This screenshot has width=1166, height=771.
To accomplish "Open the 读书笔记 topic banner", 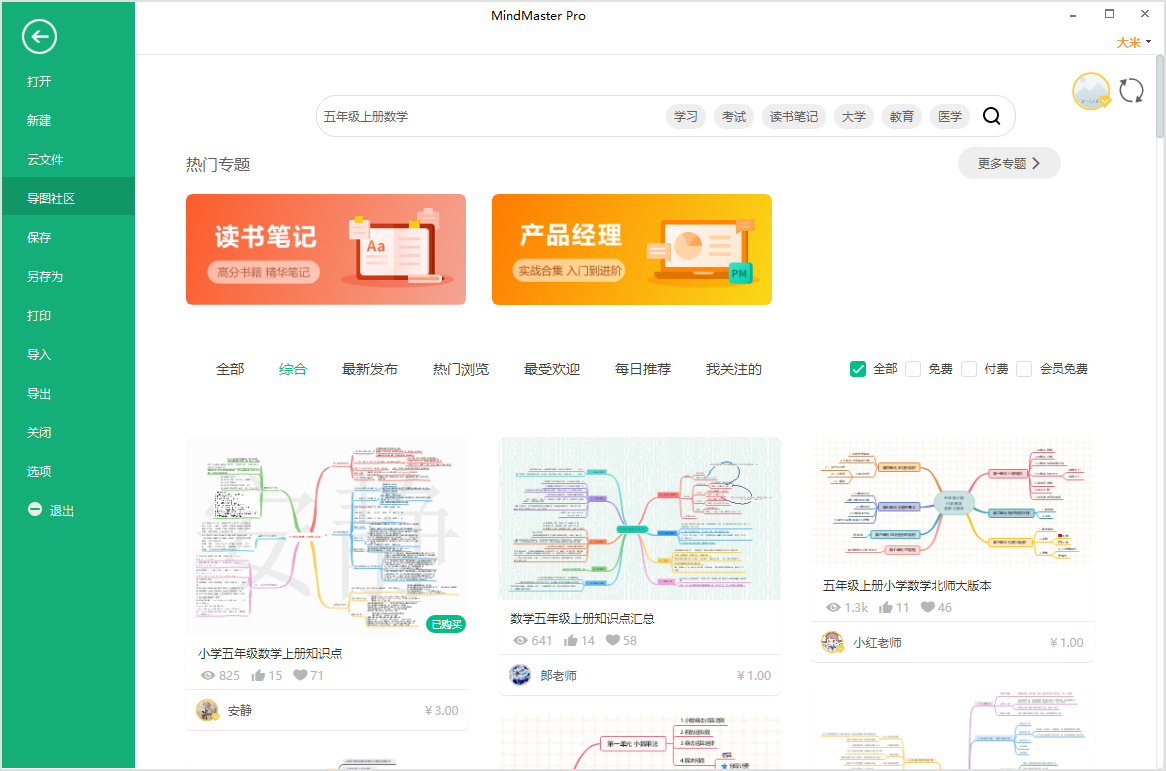I will [x=326, y=249].
